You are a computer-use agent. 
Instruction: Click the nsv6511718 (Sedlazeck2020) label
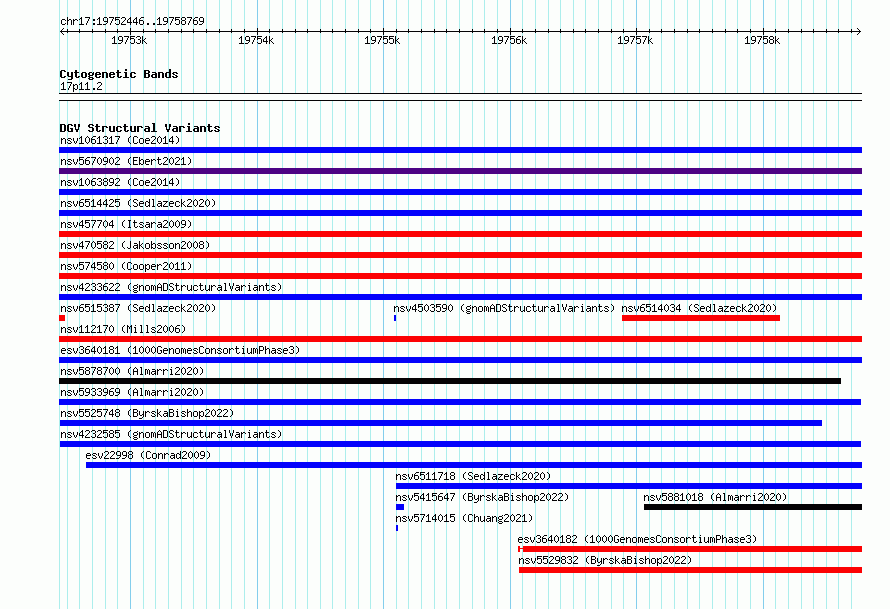(473, 476)
